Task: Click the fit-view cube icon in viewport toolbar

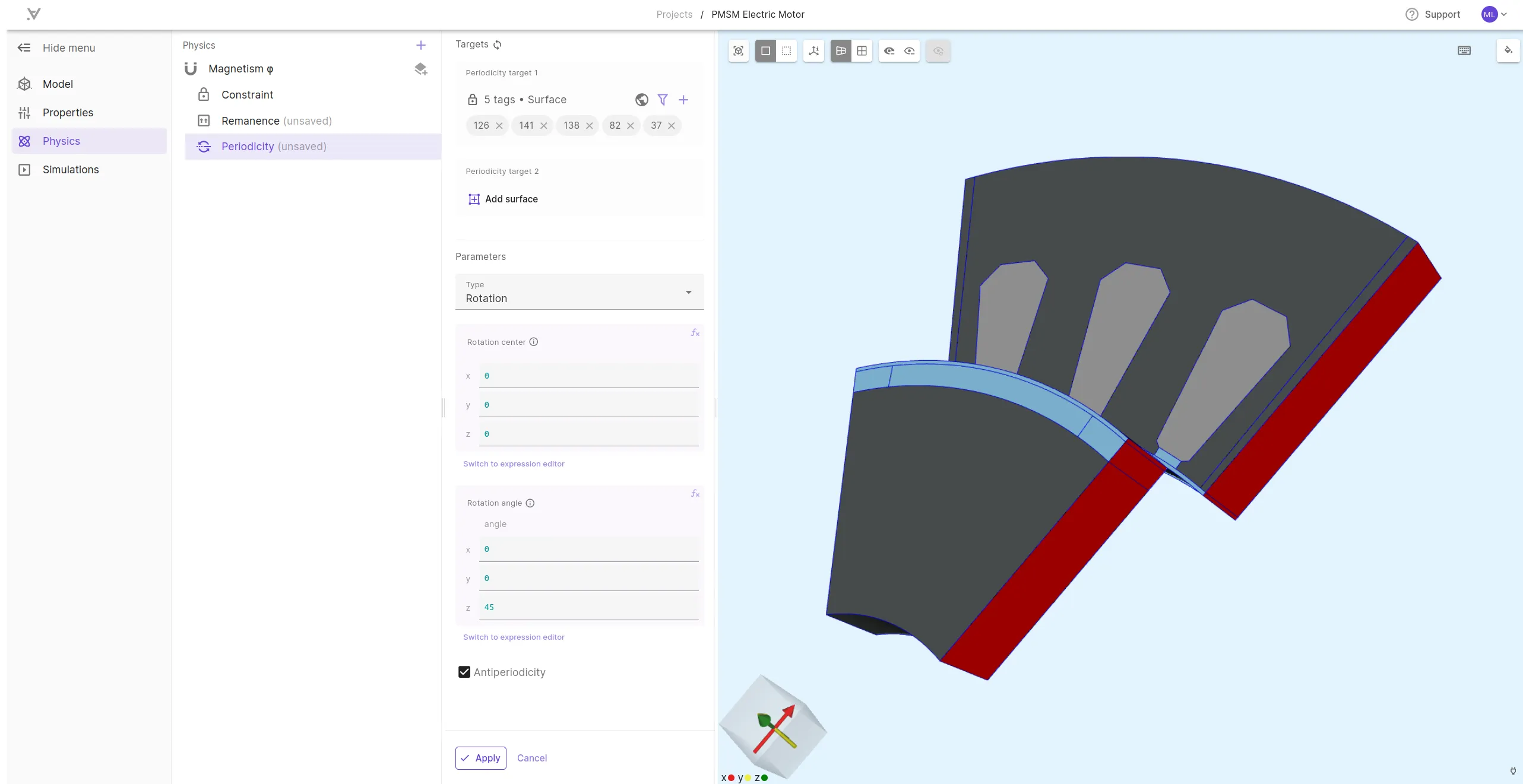Action: (738, 51)
